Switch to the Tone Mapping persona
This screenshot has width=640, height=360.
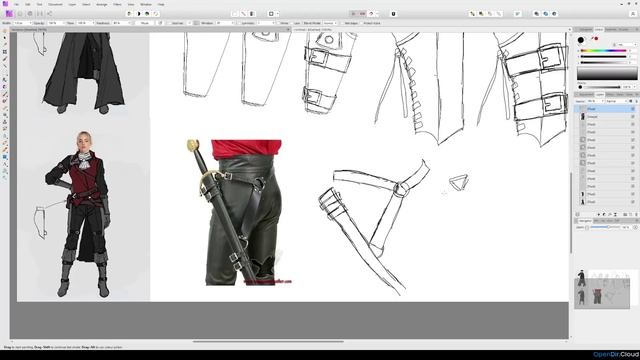(x=40, y=14)
